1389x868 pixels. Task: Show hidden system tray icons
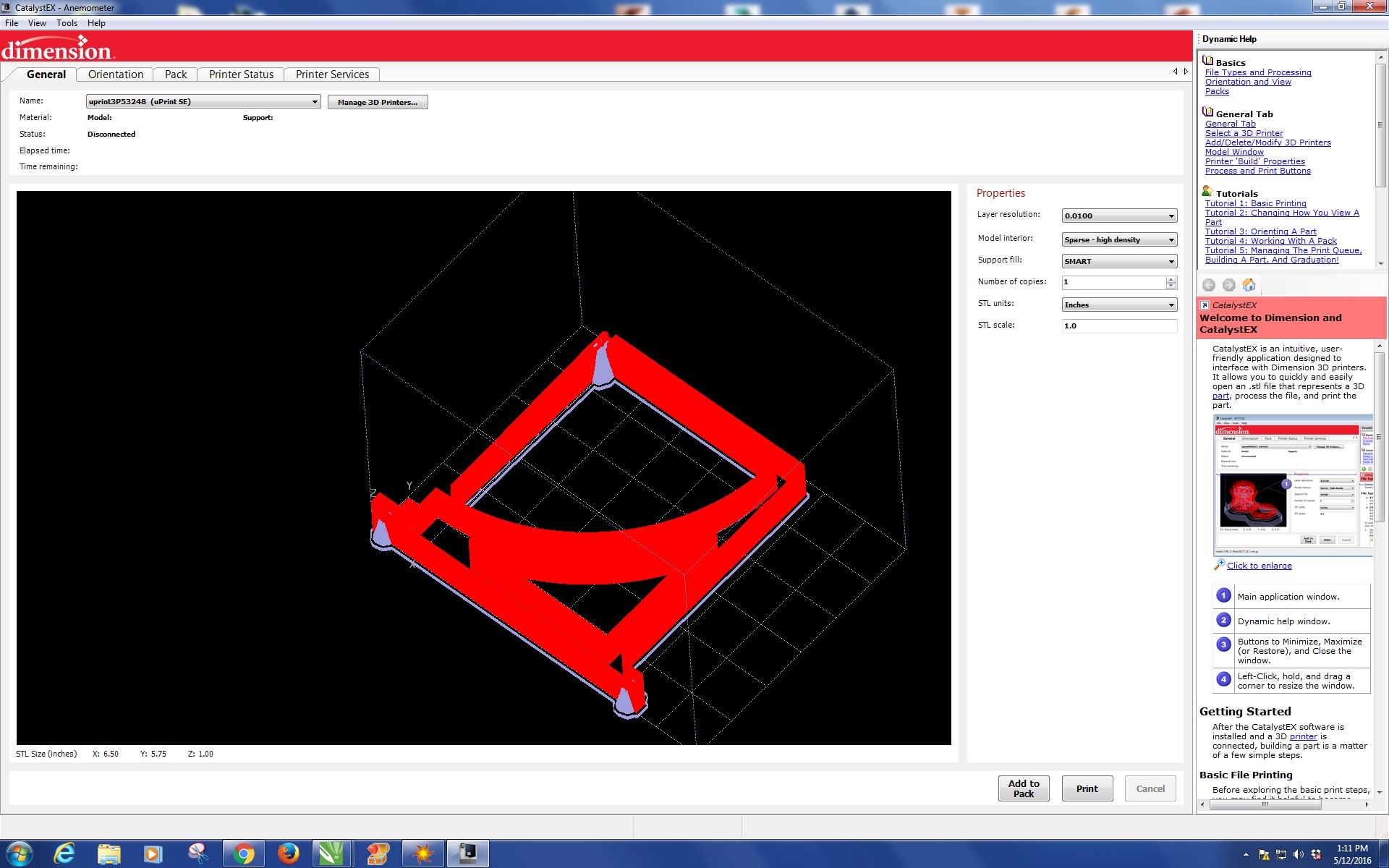point(1246,855)
